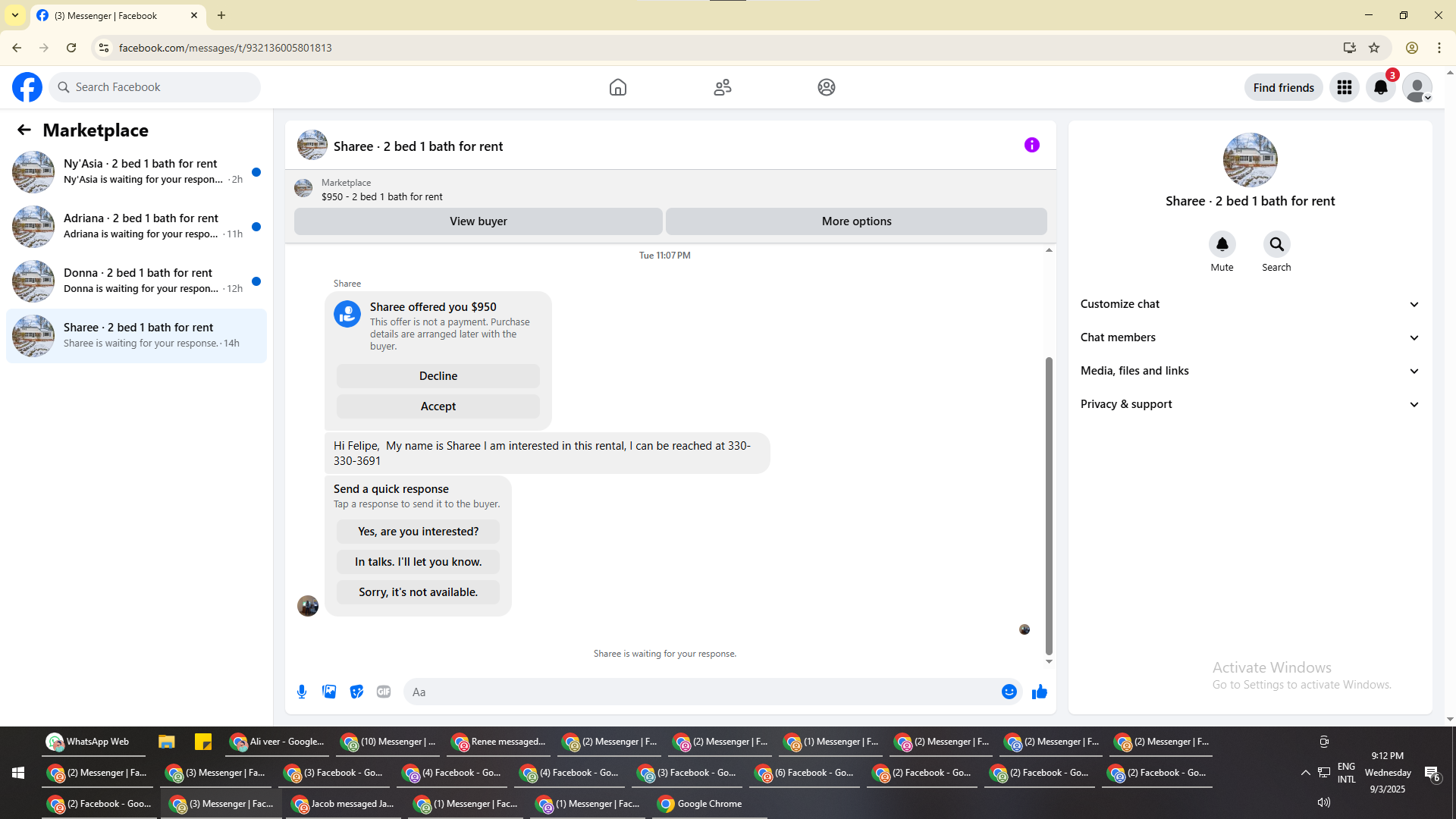The width and height of the screenshot is (1456, 819).
Task: Expand Privacy & support section
Action: coord(1250,404)
